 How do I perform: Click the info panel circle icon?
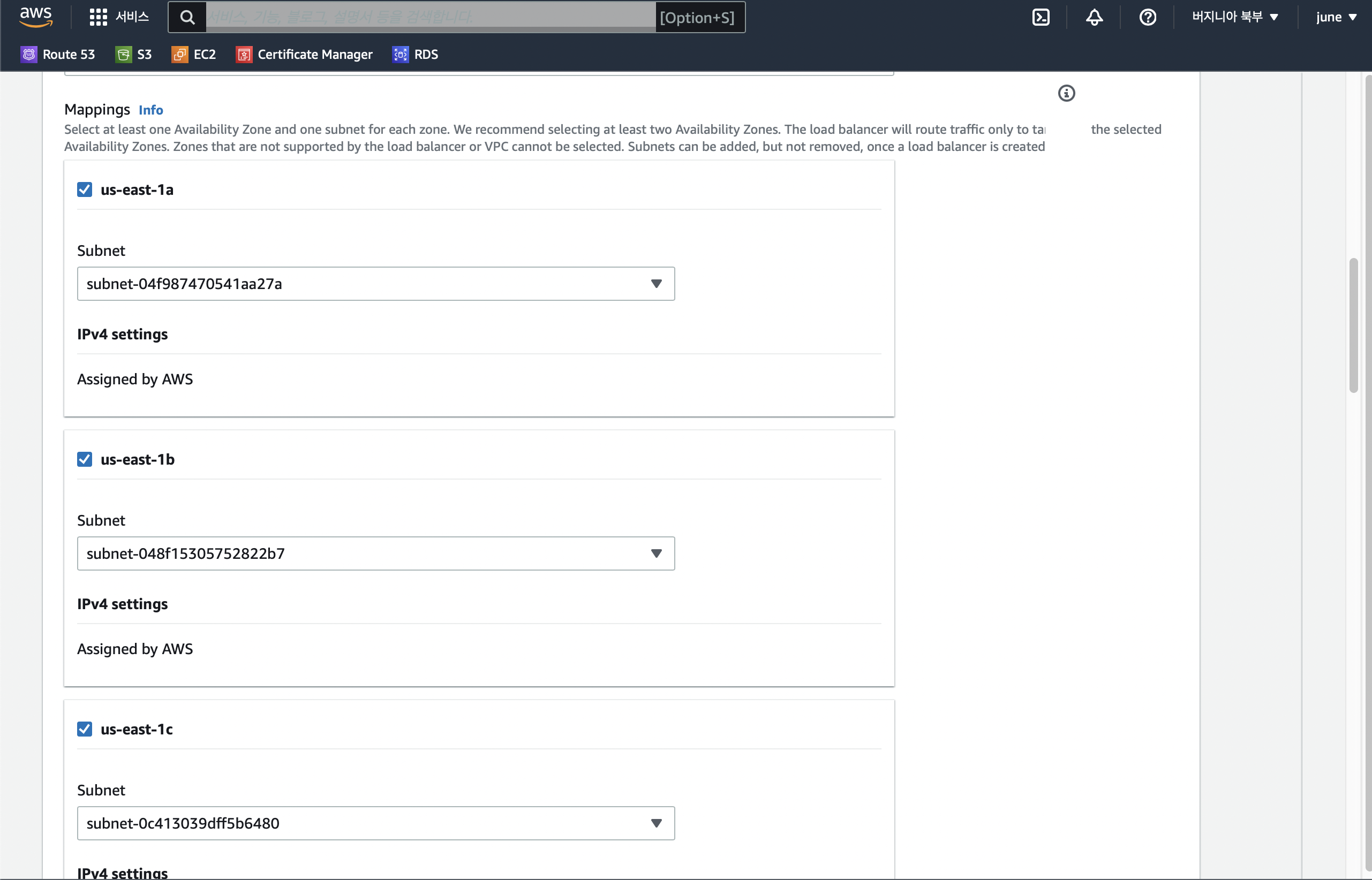pyautogui.click(x=1066, y=93)
